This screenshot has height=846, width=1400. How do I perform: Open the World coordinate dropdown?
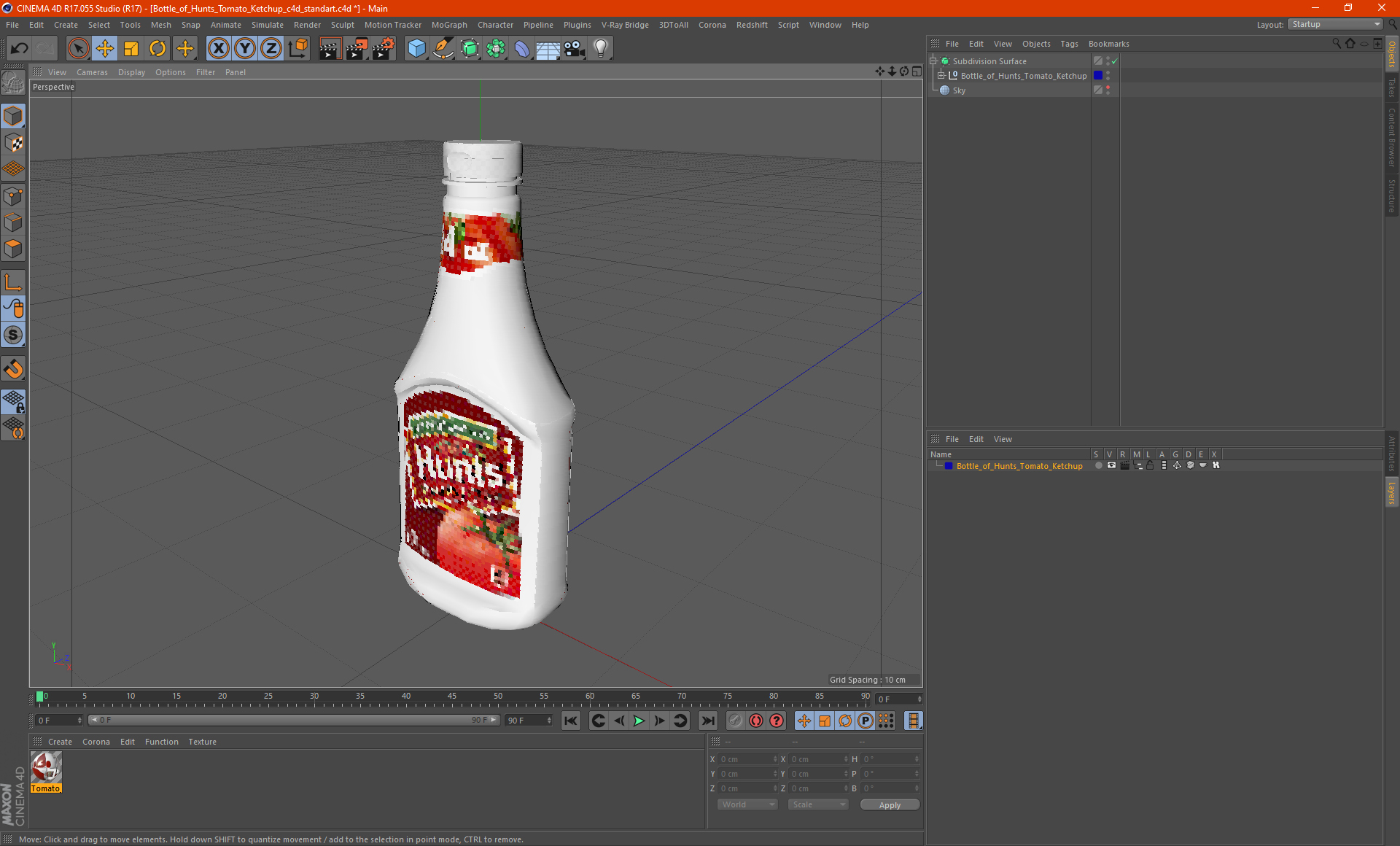click(x=748, y=804)
